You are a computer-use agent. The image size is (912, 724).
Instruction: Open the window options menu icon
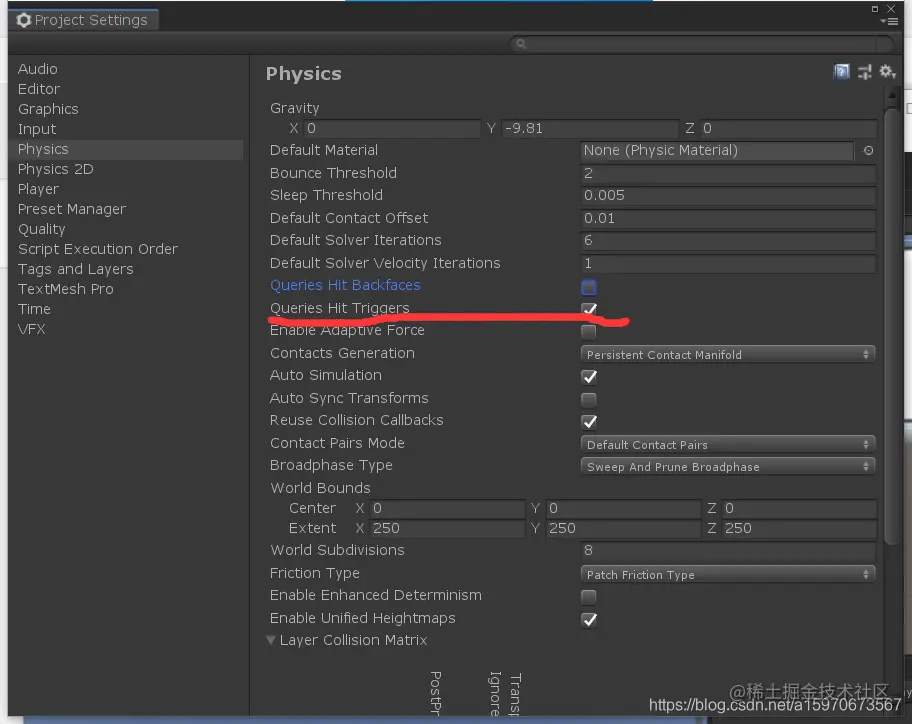click(889, 22)
